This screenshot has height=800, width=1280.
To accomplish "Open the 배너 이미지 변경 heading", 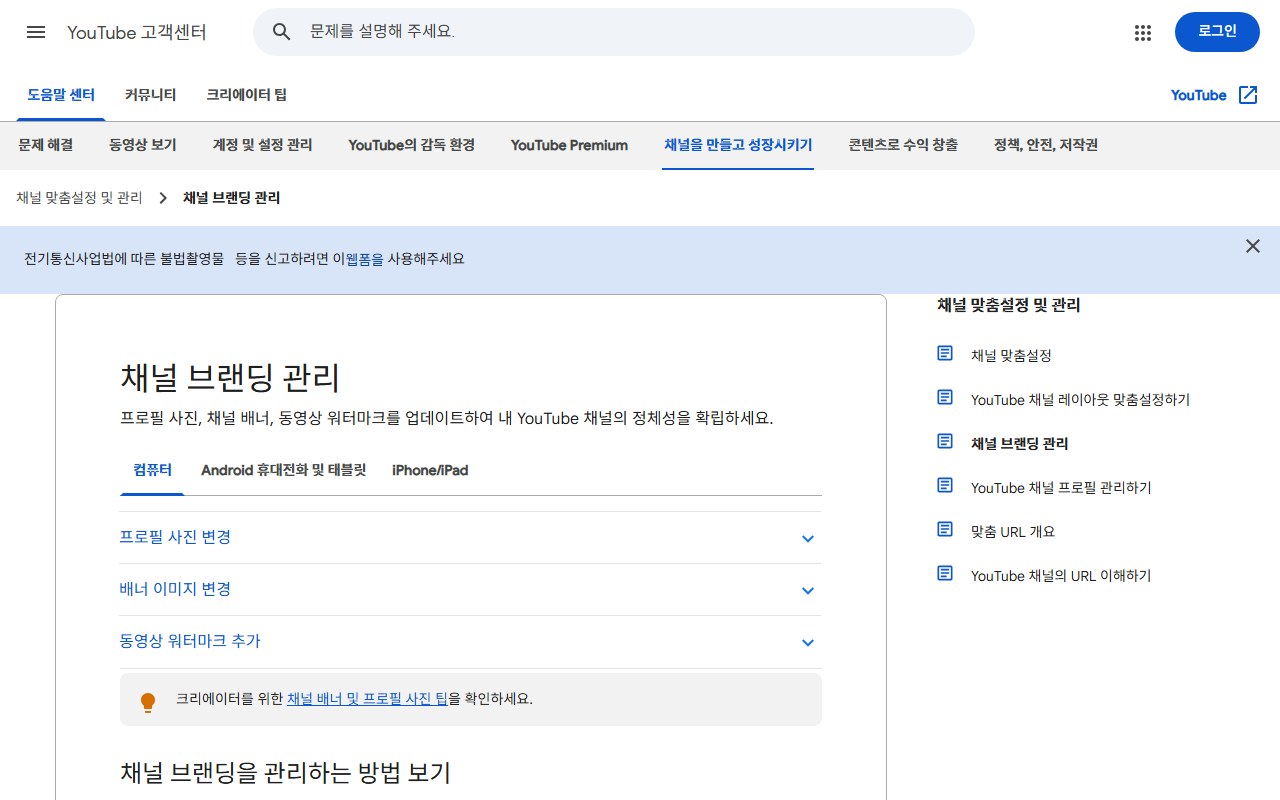I will click(x=175, y=589).
